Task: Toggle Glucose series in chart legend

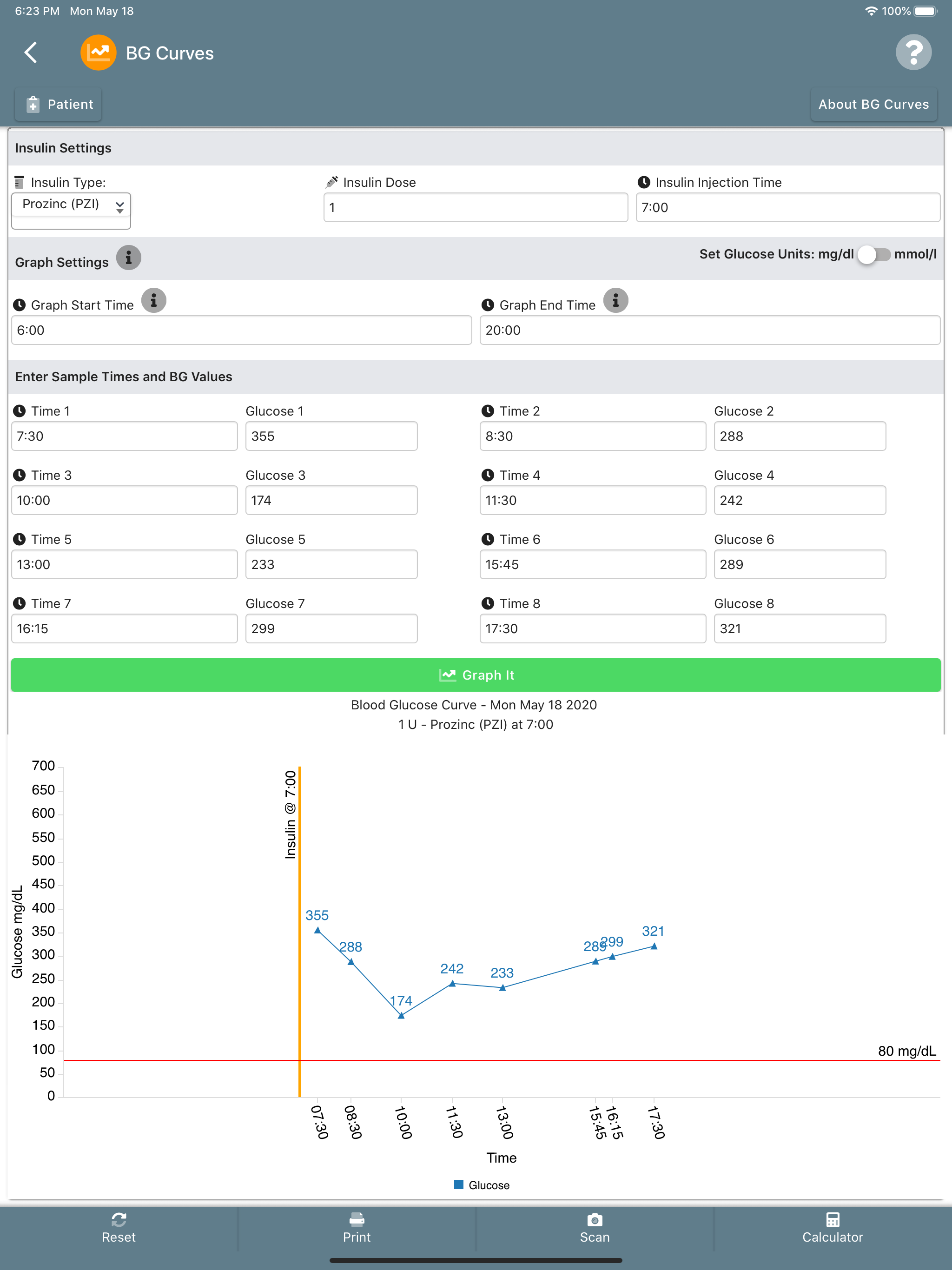Action: [x=481, y=1185]
